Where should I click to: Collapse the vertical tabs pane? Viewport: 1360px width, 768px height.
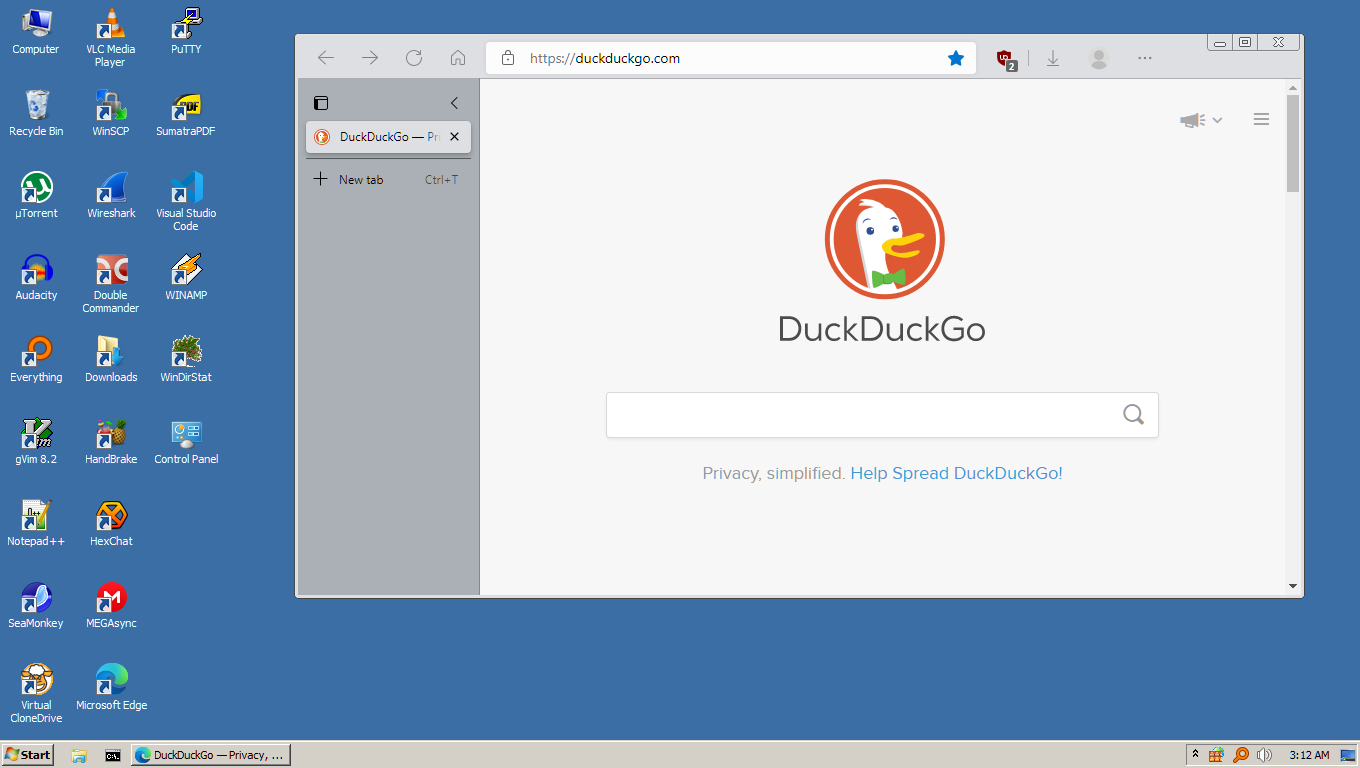point(454,103)
